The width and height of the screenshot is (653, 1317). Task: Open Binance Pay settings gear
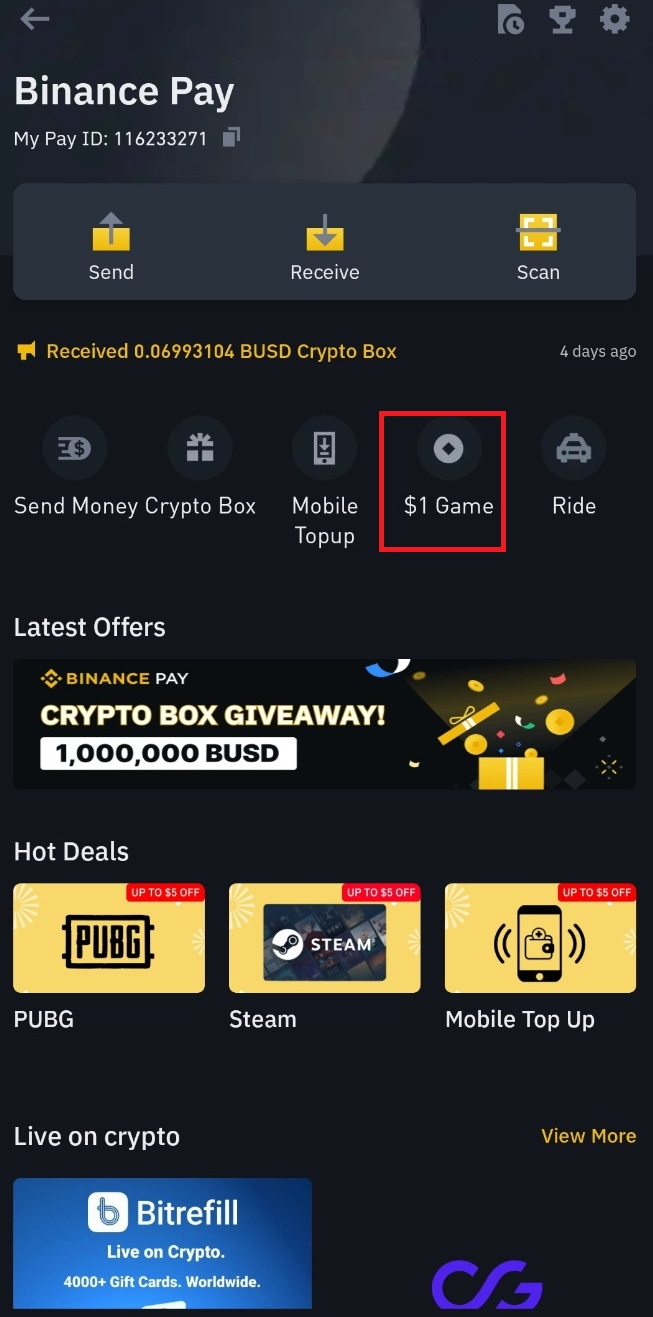coord(614,19)
